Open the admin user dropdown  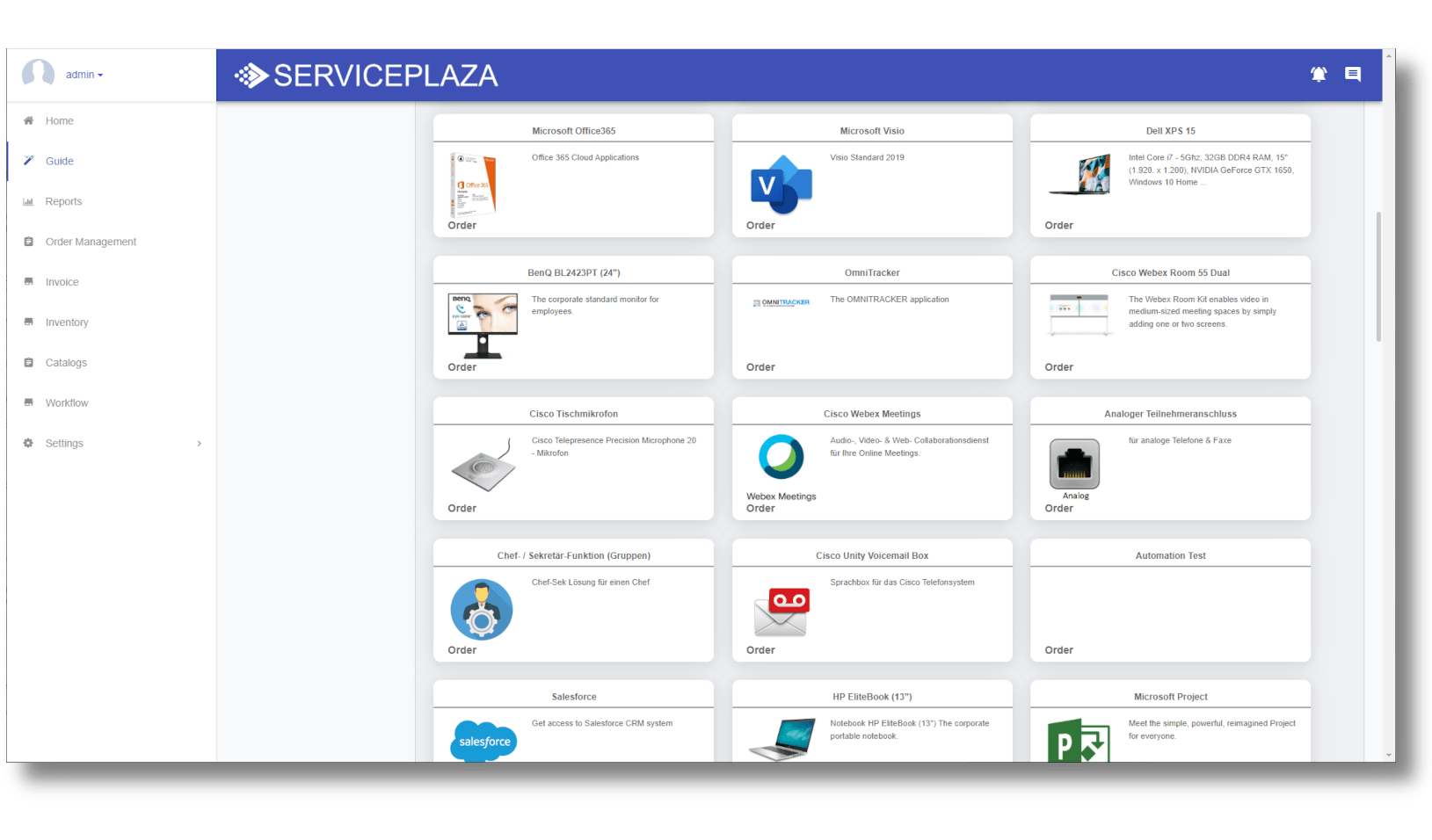click(84, 75)
